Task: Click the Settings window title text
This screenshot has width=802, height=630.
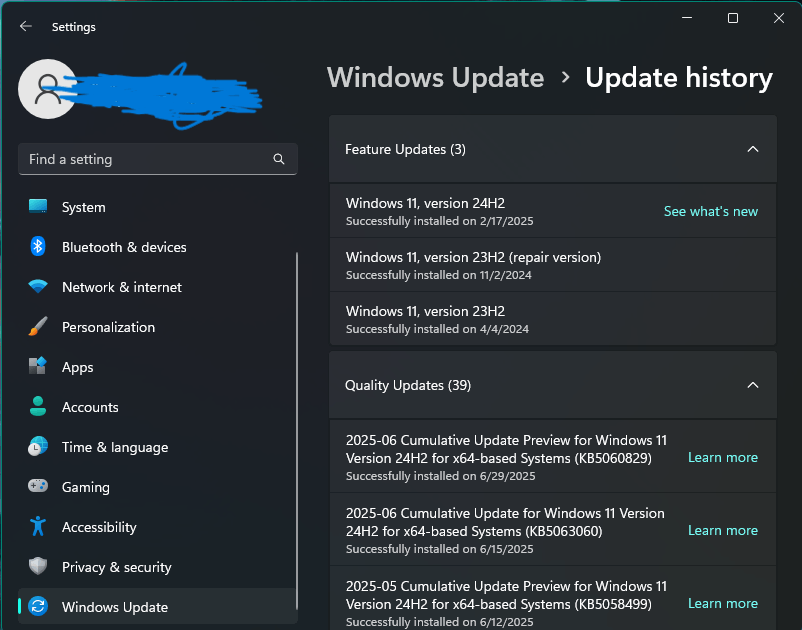Action: [x=74, y=27]
